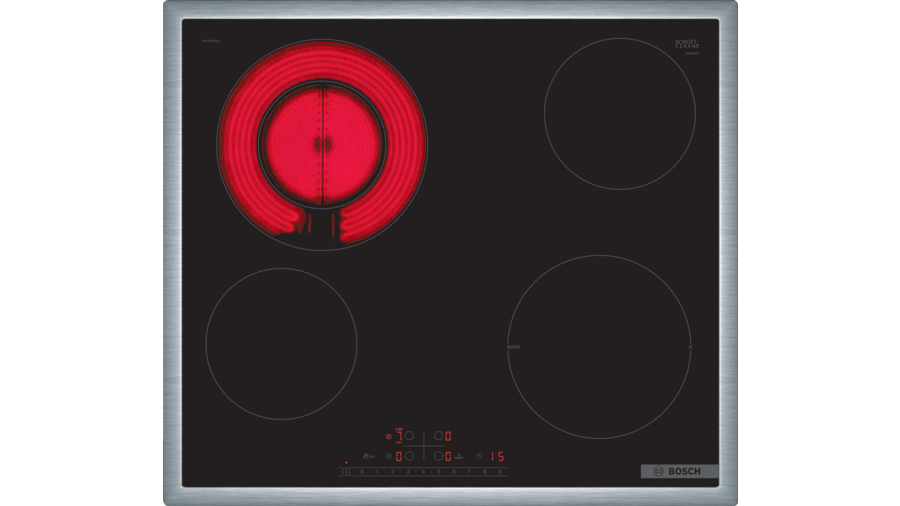Click the Bosch logo badge
The width and height of the screenshot is (900, 506).
[x=679, y=471]
